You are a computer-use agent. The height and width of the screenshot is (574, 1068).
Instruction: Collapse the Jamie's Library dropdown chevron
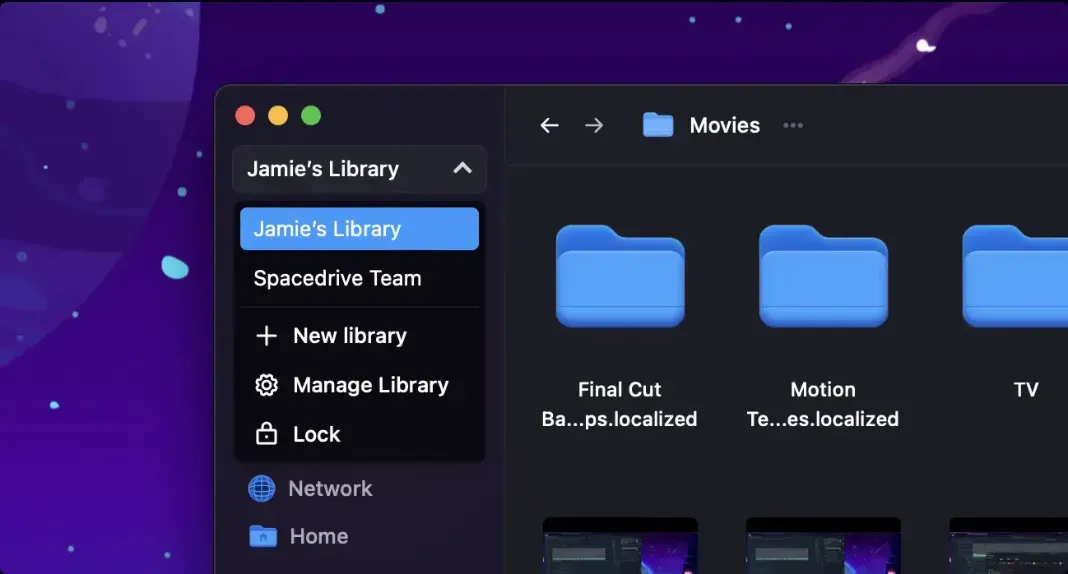(x=462, y=168)
